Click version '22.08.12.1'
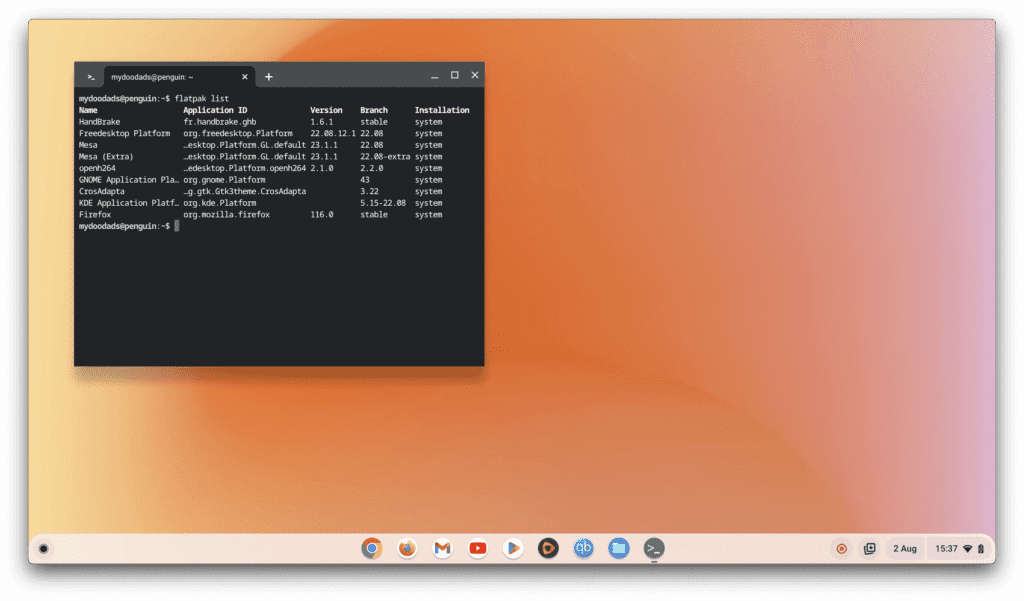1024x601 pixels. 333,133
